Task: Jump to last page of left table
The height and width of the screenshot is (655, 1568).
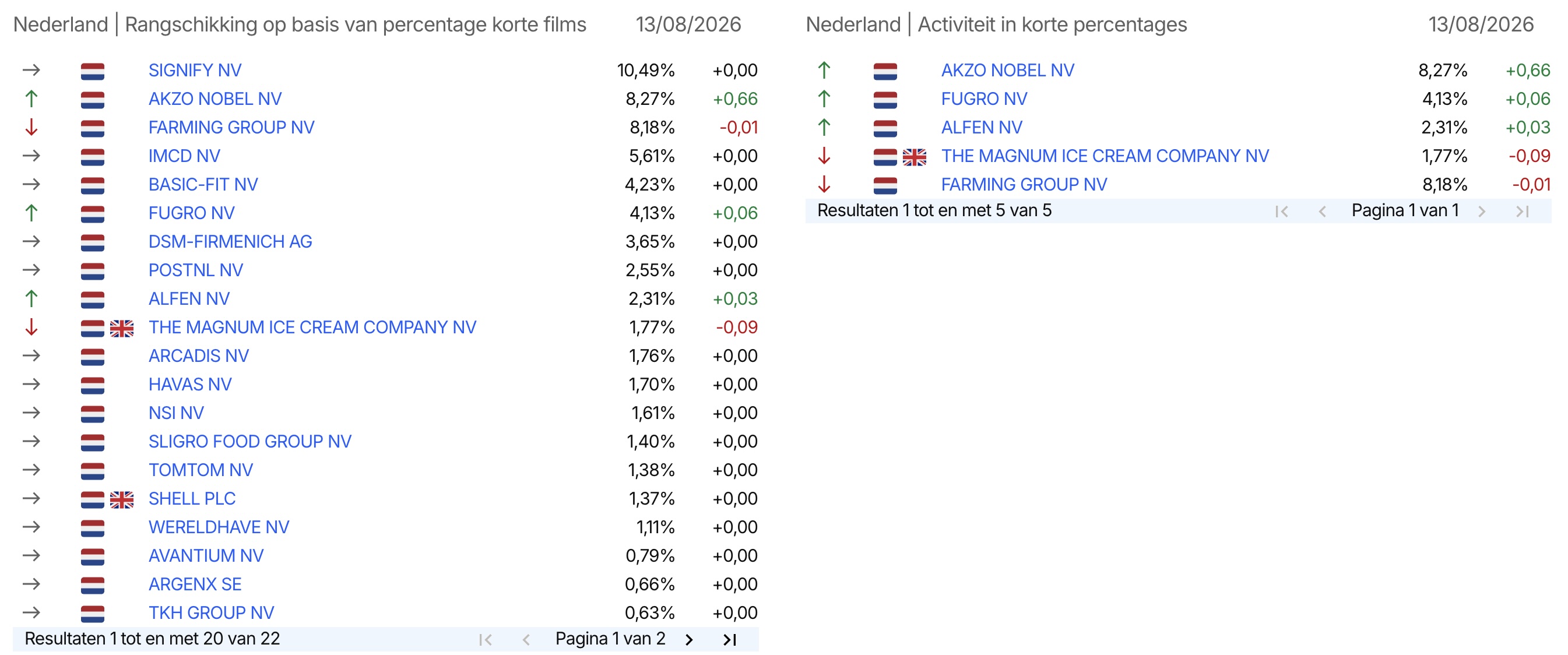Action: 729,639
